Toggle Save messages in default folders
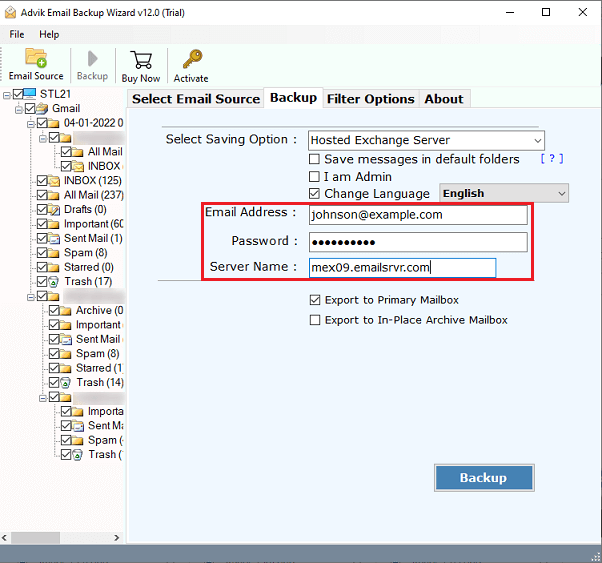Image resolution: width=602 pixels, height=563 pixels. click(x=314, y=159)
